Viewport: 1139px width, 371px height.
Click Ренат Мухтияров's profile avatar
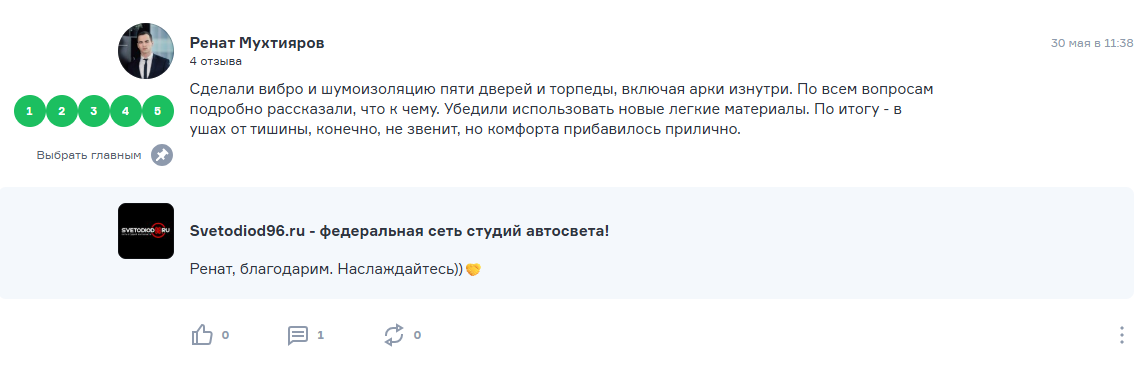click(146, 51)
